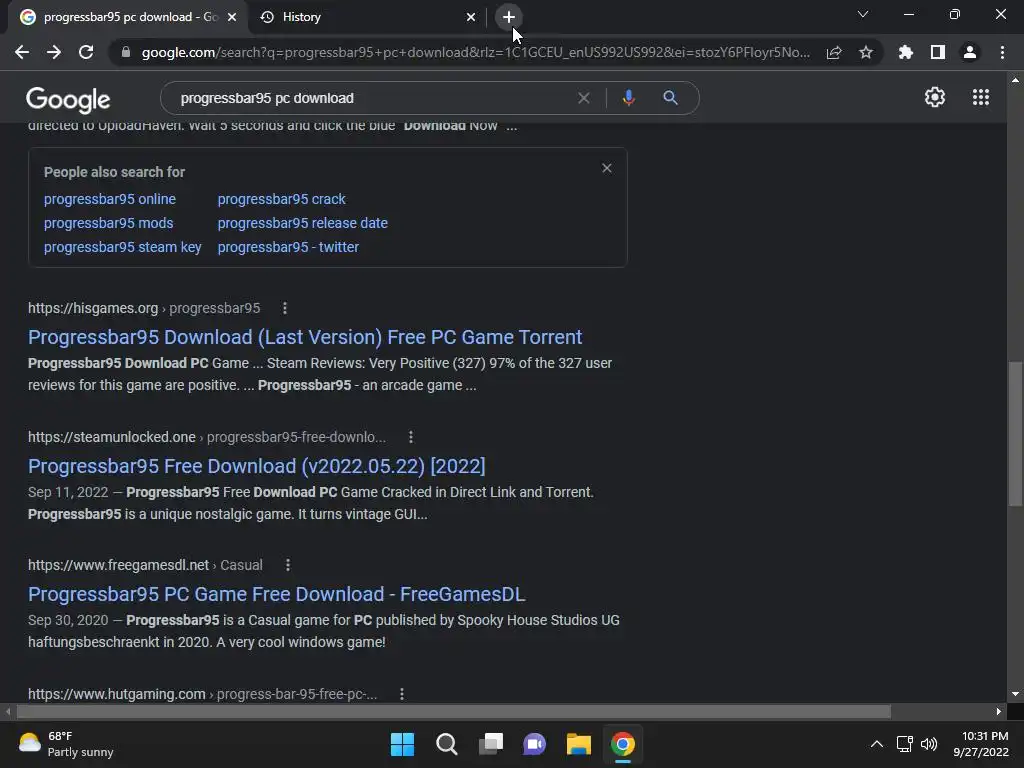The image size is (1024, 768).
Task: Start voice search with microphone
Action: [x=628, y=98]
